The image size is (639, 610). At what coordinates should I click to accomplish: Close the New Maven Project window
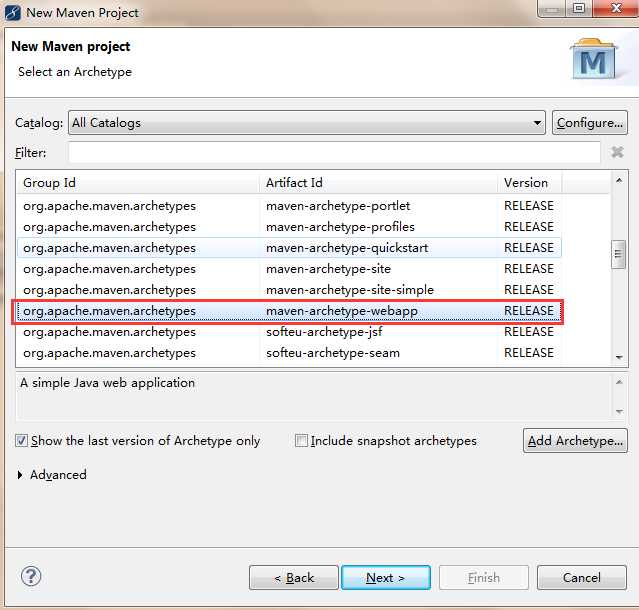[616, 8]
